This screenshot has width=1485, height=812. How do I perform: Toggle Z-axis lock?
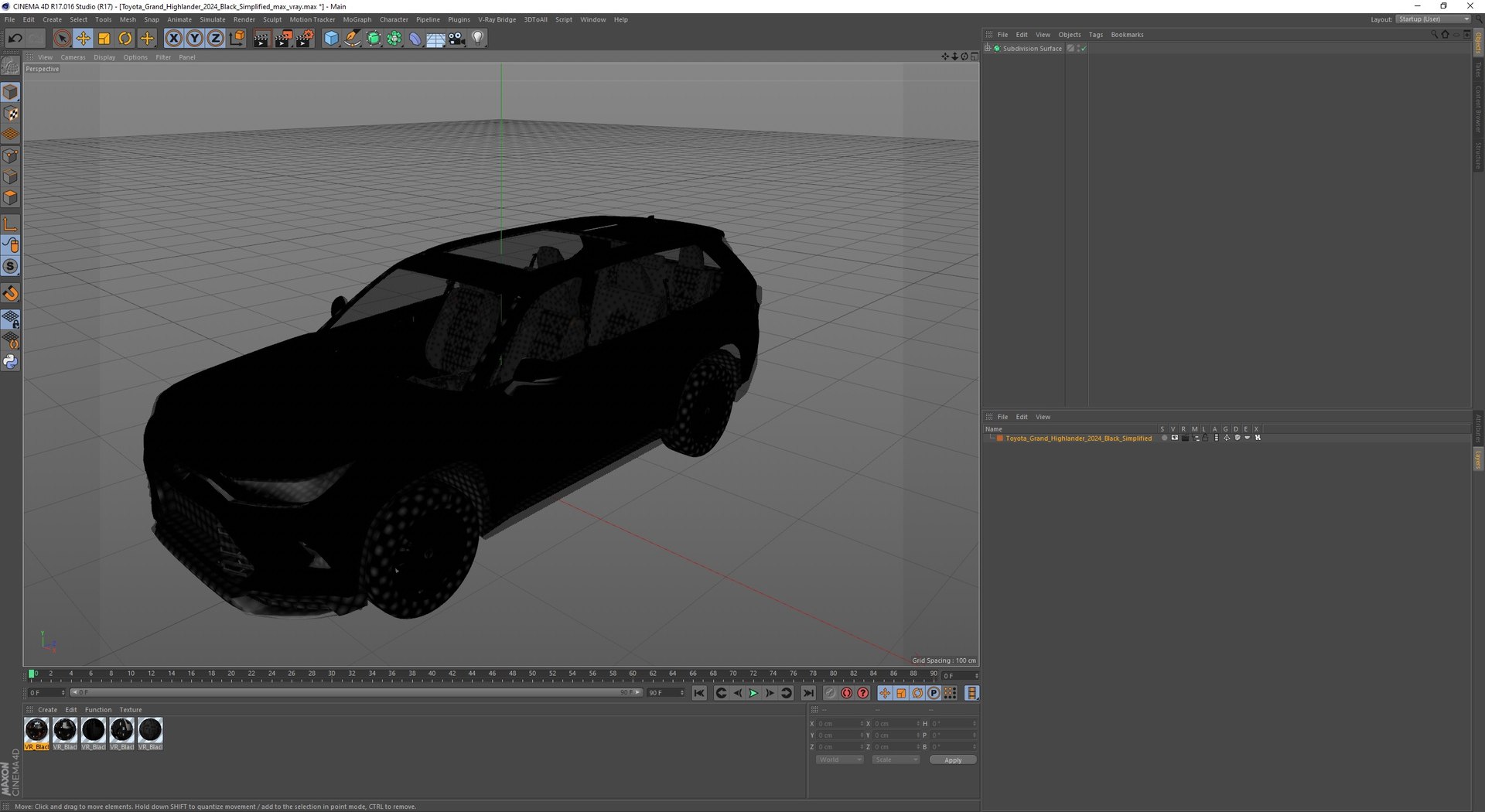click(216, 38)
